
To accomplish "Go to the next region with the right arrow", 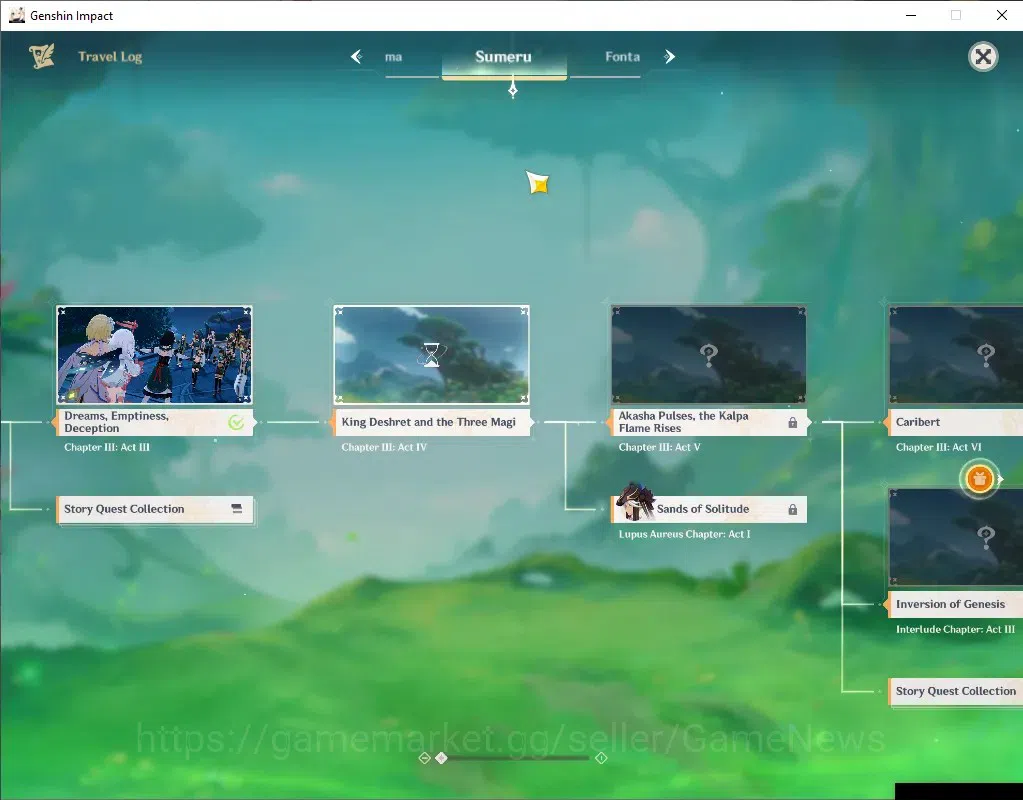I will pos(669,57).
